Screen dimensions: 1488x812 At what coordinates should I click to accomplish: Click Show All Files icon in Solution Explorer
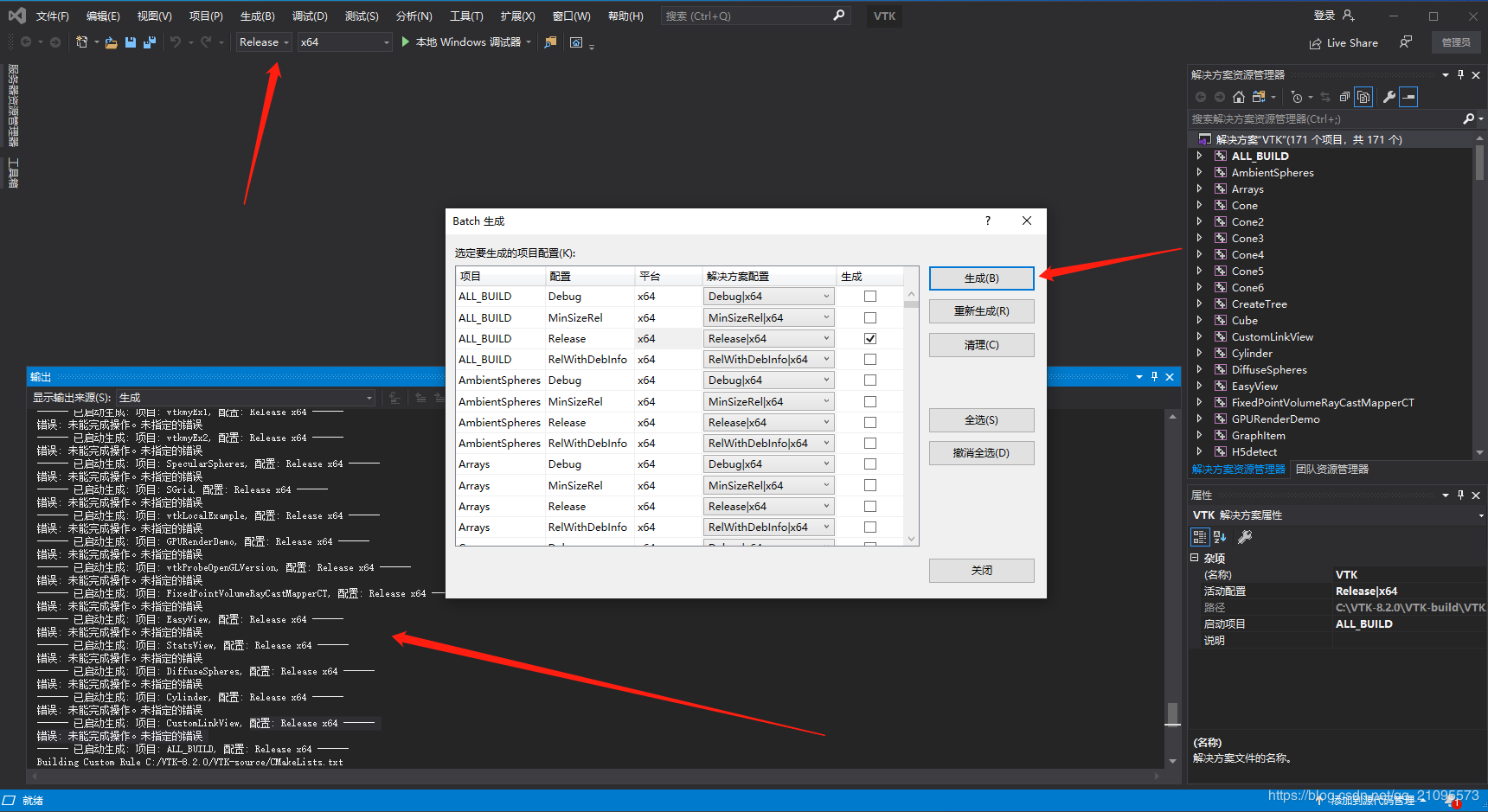(1363, 97)
